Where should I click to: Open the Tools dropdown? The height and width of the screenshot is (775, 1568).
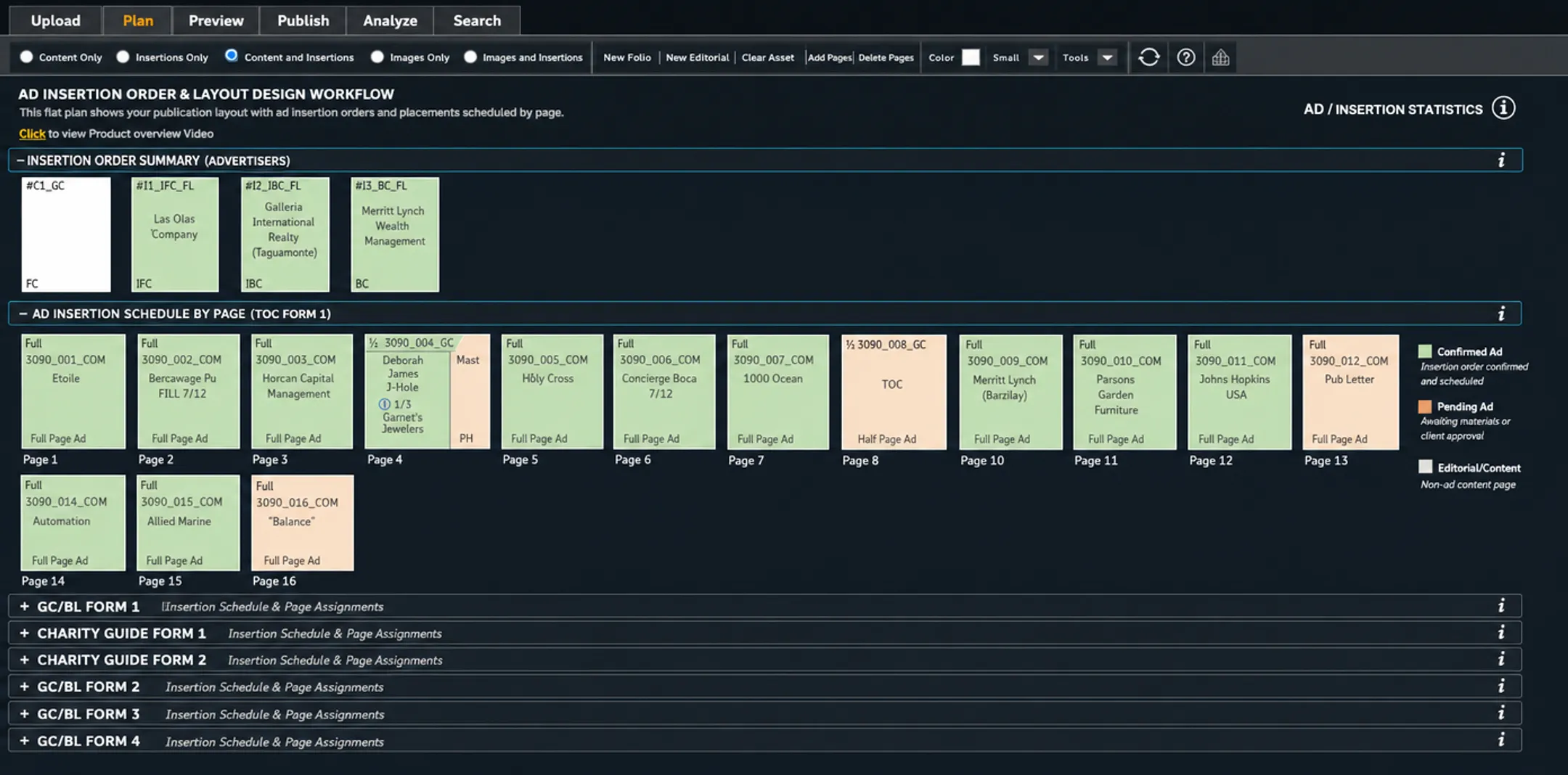1107,57
